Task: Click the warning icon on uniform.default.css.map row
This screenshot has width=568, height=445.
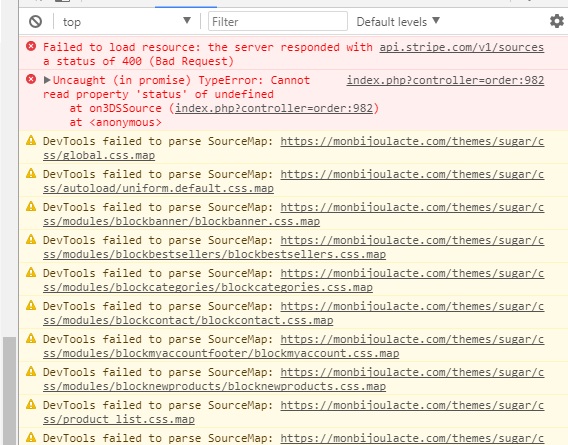Action: pyautogui.click(x=31, y=173)
